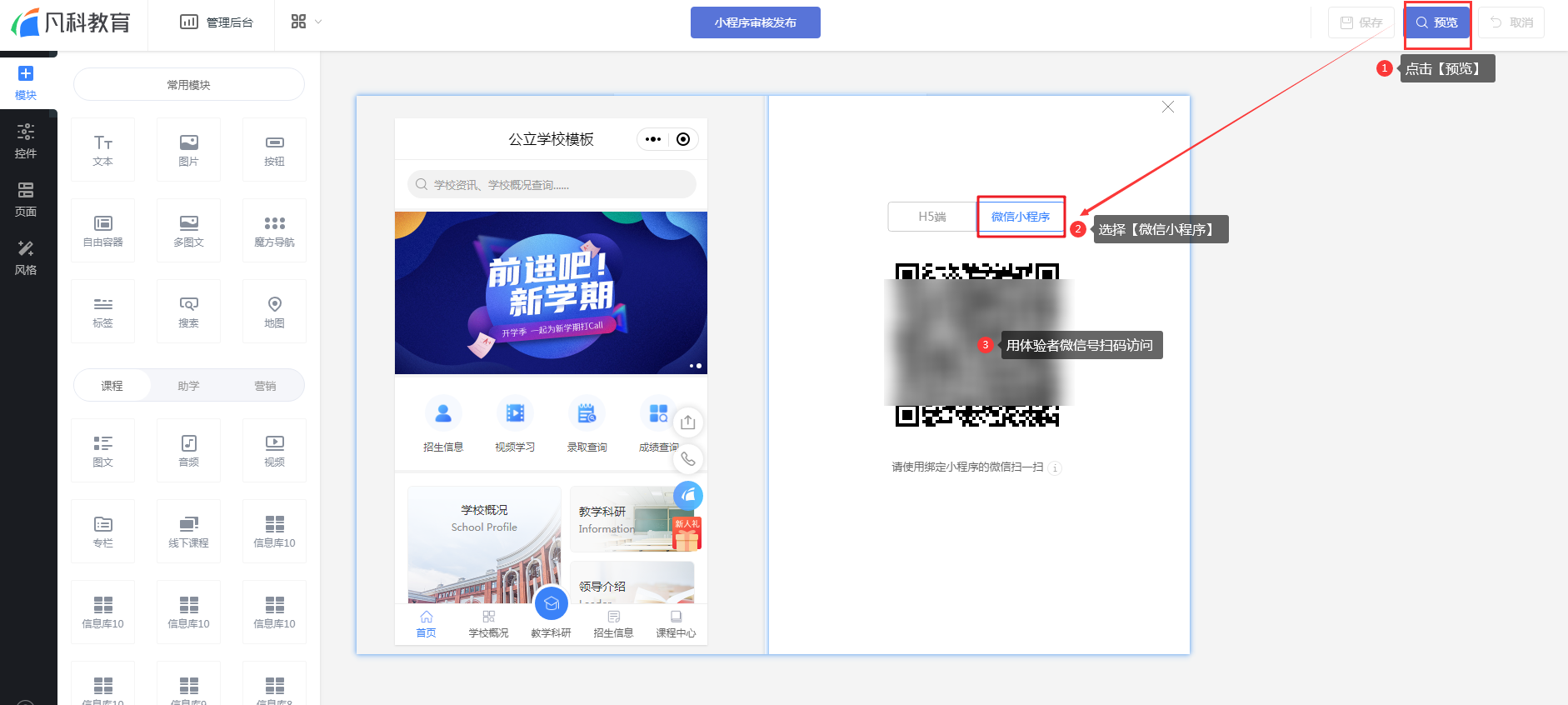
Task: Open the 模块 sidebar panel
Action: 26,82
